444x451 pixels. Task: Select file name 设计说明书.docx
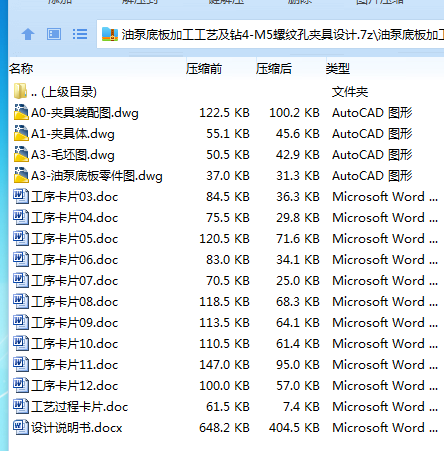point(77,428)
